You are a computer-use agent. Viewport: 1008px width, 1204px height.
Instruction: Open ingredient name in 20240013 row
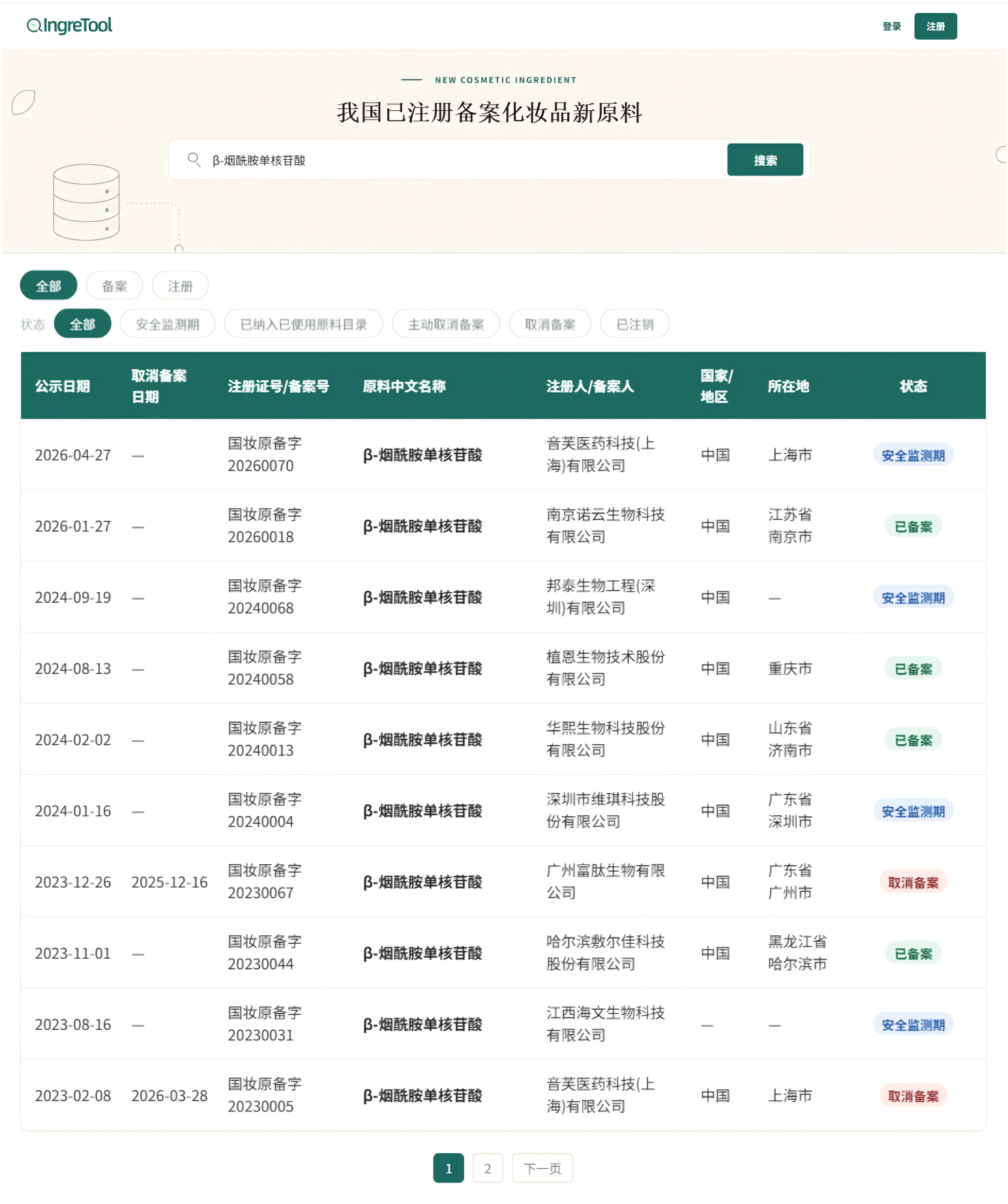(422, 739)
